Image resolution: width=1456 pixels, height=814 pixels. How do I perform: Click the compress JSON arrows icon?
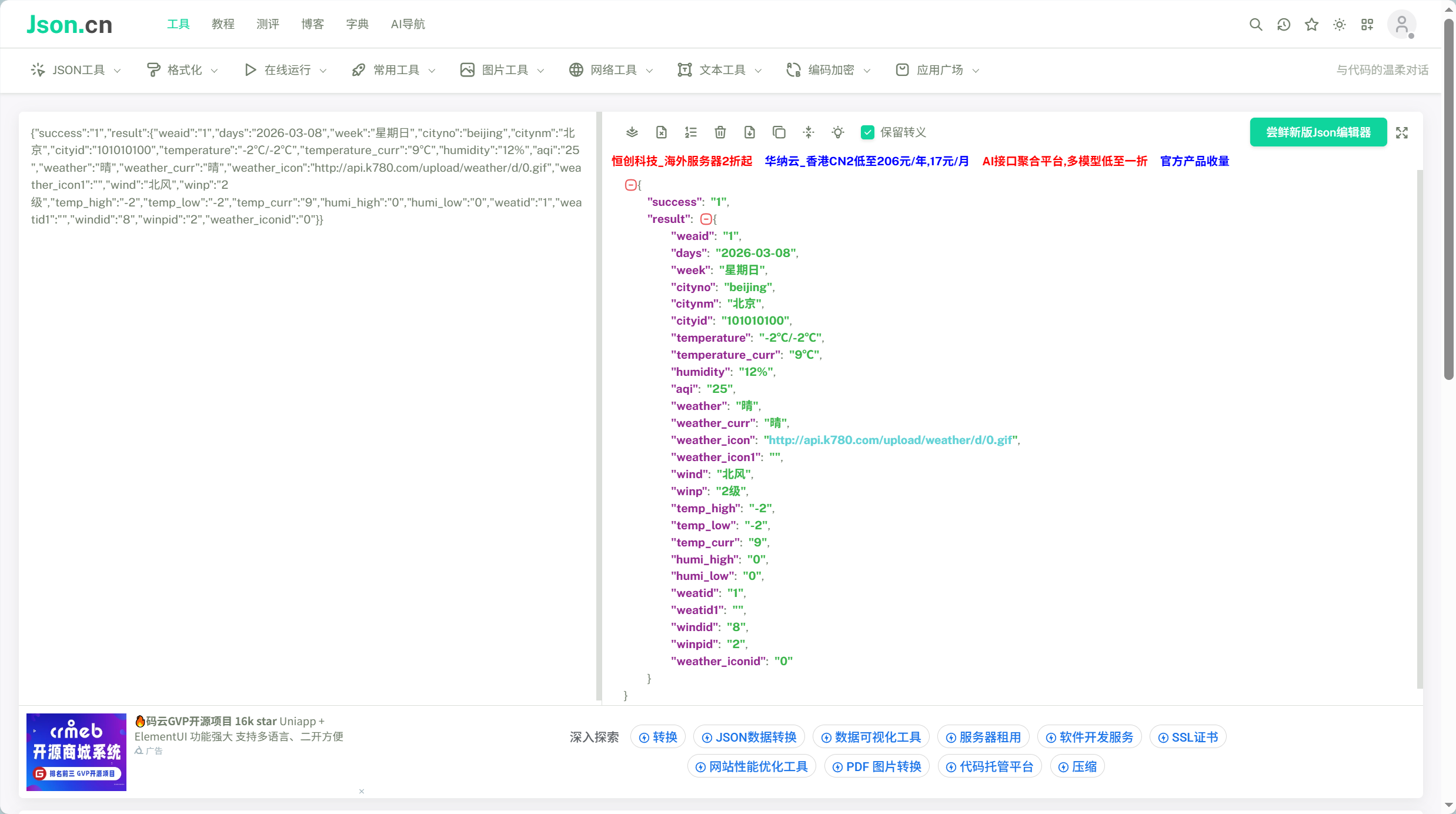(808, 132)
